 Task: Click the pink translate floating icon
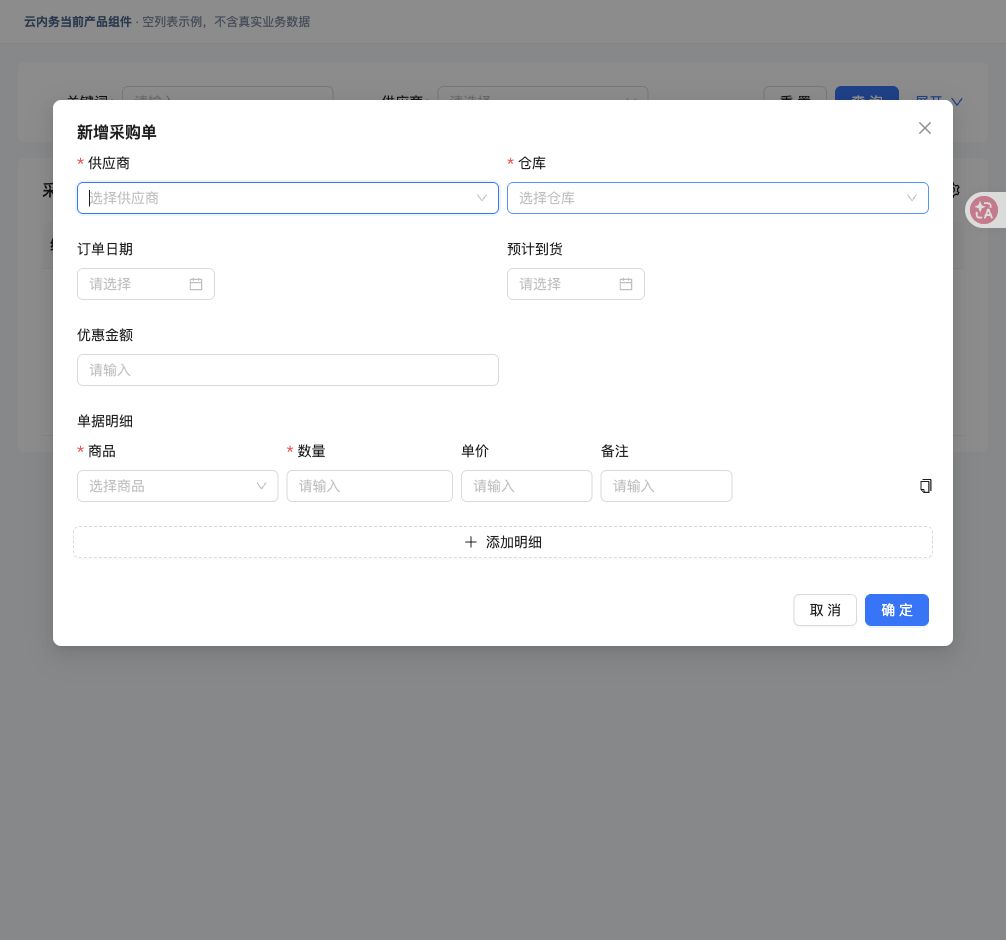[984, 210]
